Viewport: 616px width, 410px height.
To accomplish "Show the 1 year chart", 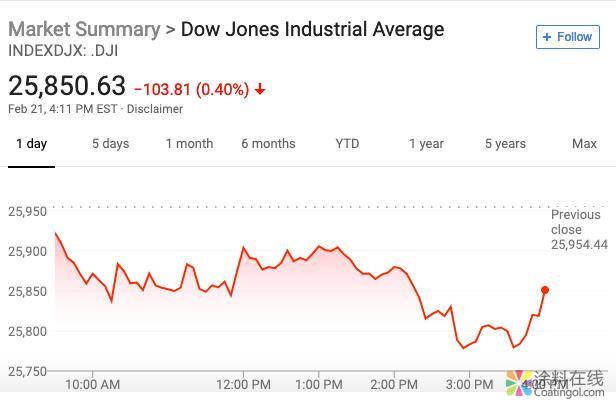I will click(426, 144).
